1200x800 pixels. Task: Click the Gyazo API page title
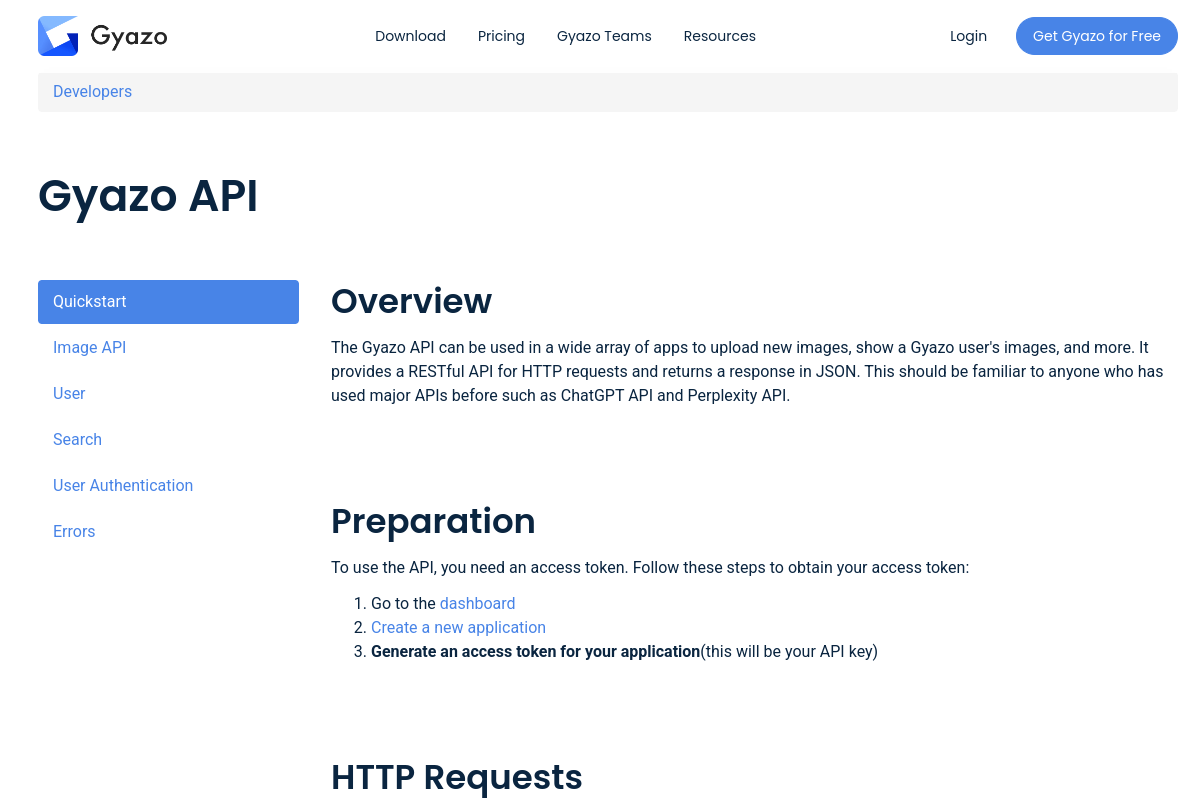[148, 196]
